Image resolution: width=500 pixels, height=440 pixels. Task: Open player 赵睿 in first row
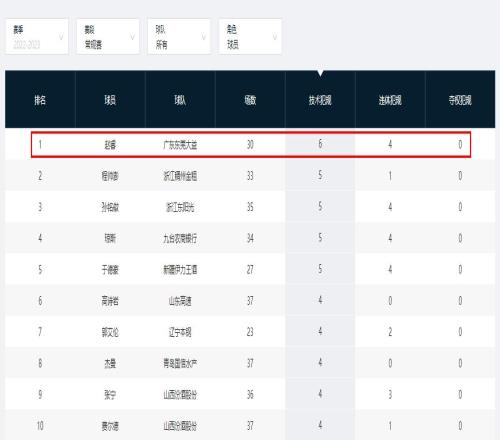pyautogui.click(x=110, y=145)
